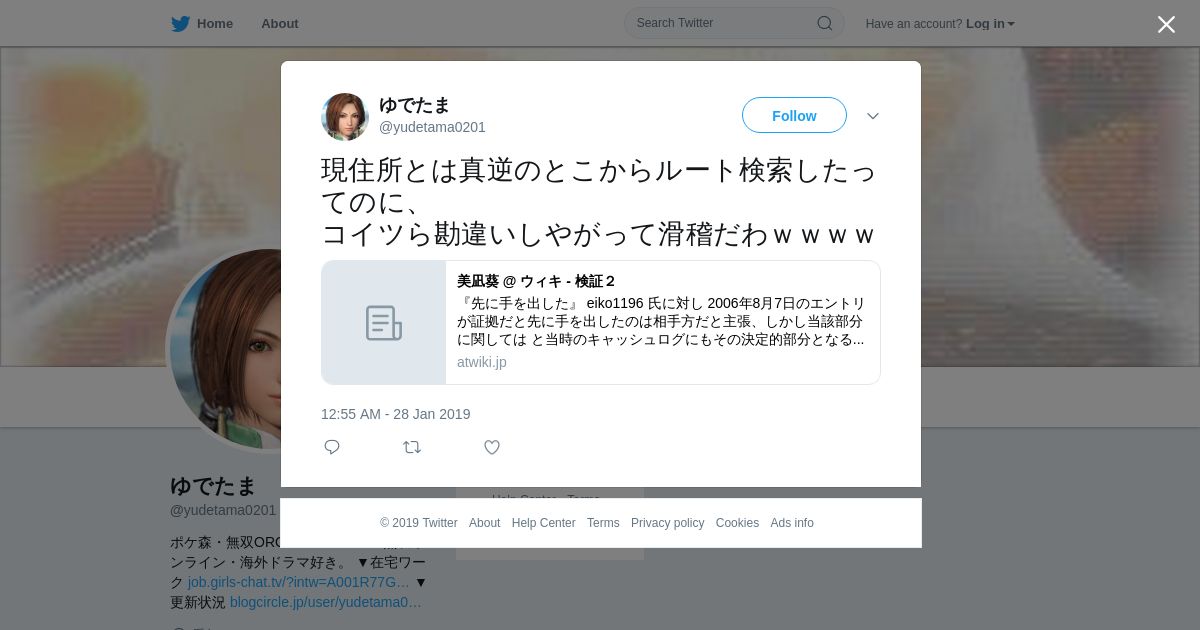Image resolution: width=1200 pixels, height=630 pixels.
Task: Reply to the tweet
Action: click(x=332, y=447)
